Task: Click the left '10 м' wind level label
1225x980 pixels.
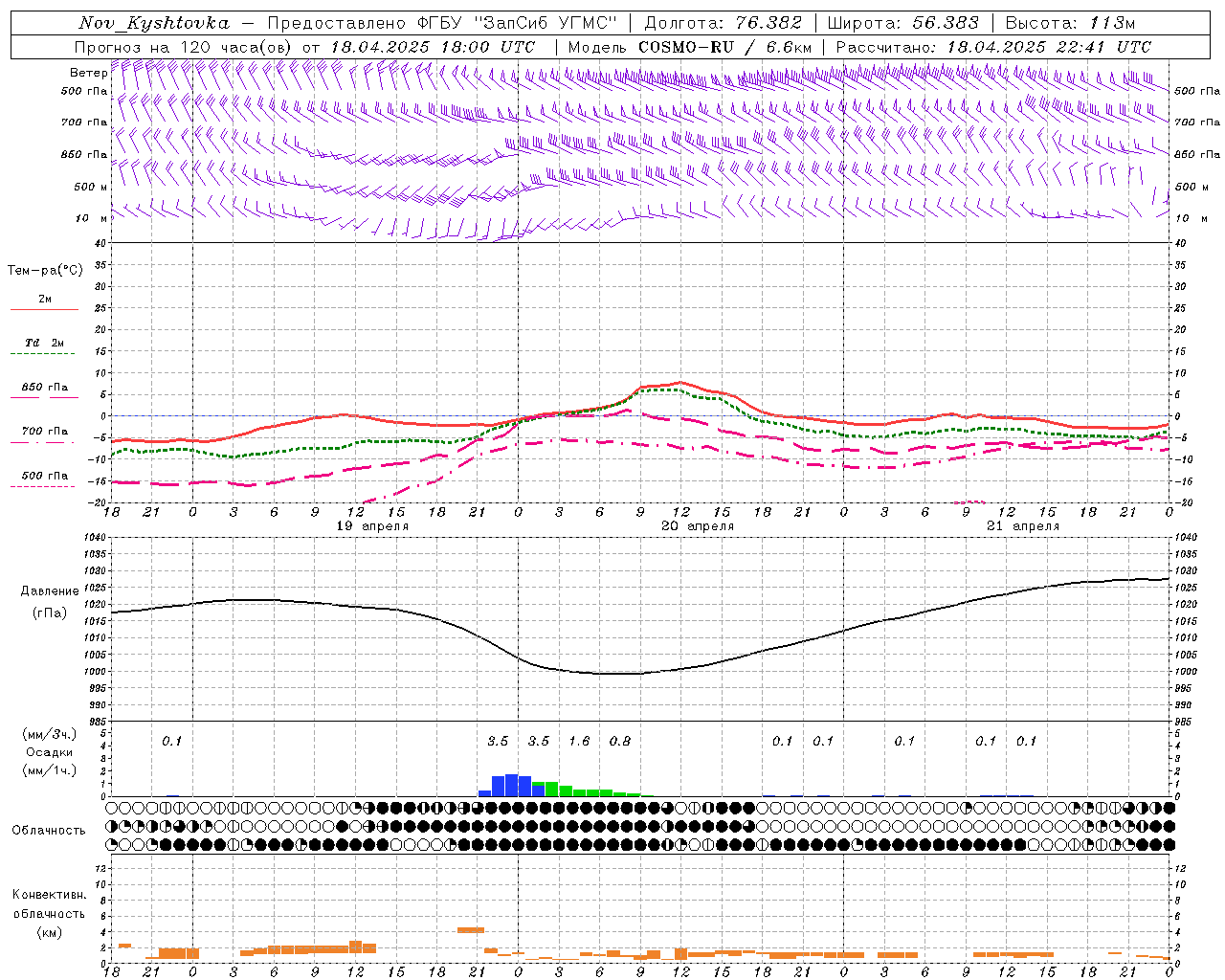Action: click(93, 218)
